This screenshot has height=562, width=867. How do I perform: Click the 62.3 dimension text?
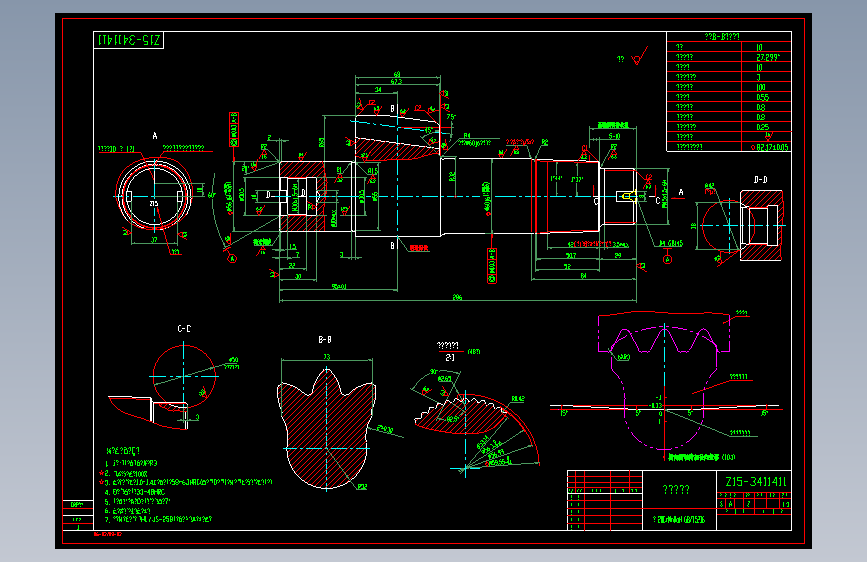[396, 81]
